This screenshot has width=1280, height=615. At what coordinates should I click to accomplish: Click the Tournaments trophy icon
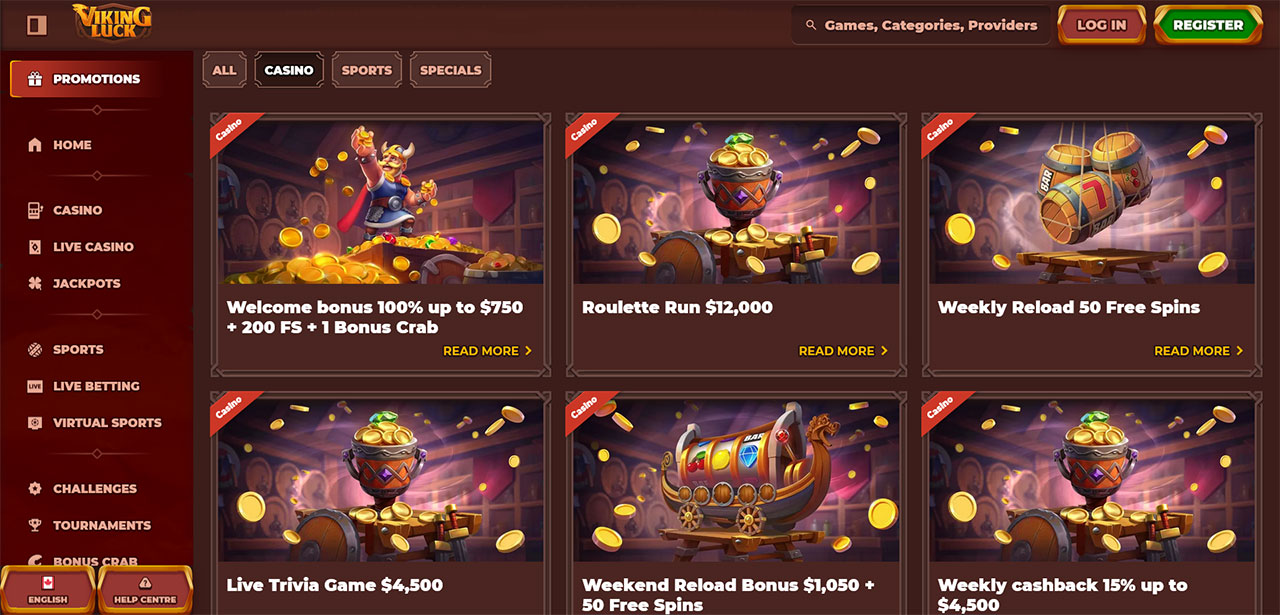(35, 525)
